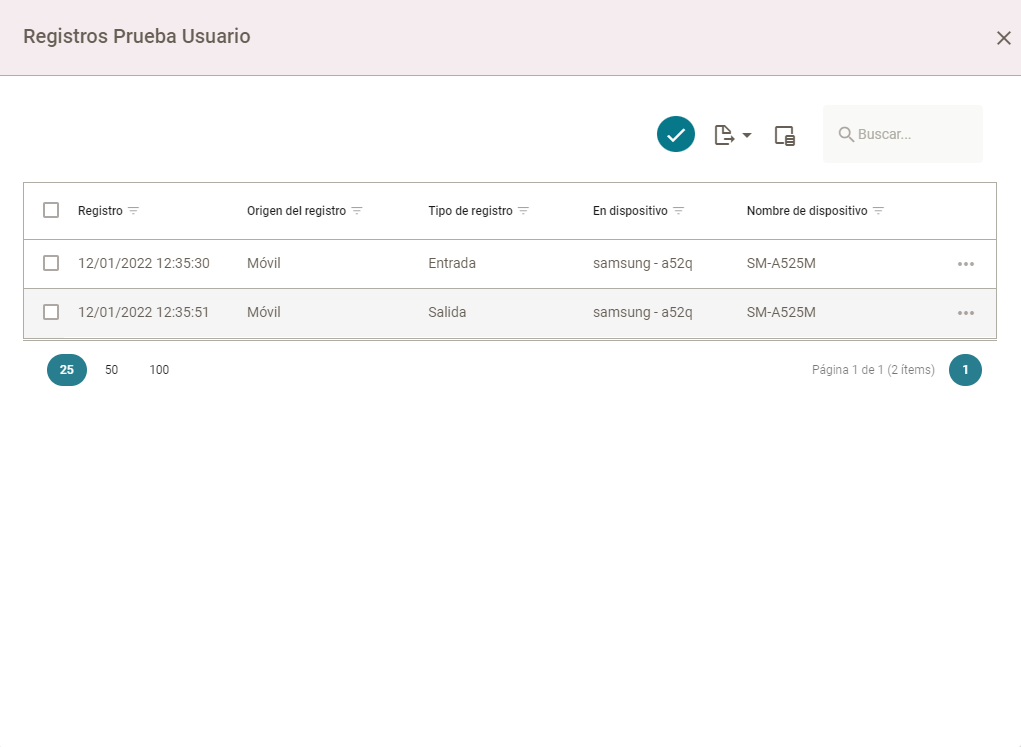Screen dimensions: 1021x747
Task: Select the 12:35:51 Salida row checkbox
Action: [x=51, y=312]
